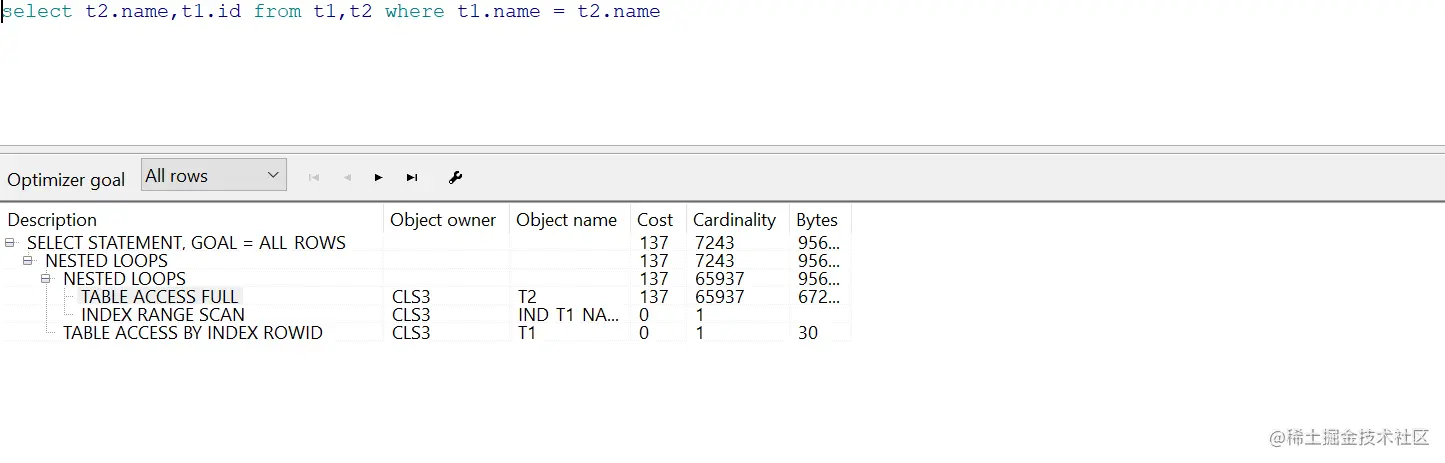Click into the SQL query editor text

click(331, 12)
